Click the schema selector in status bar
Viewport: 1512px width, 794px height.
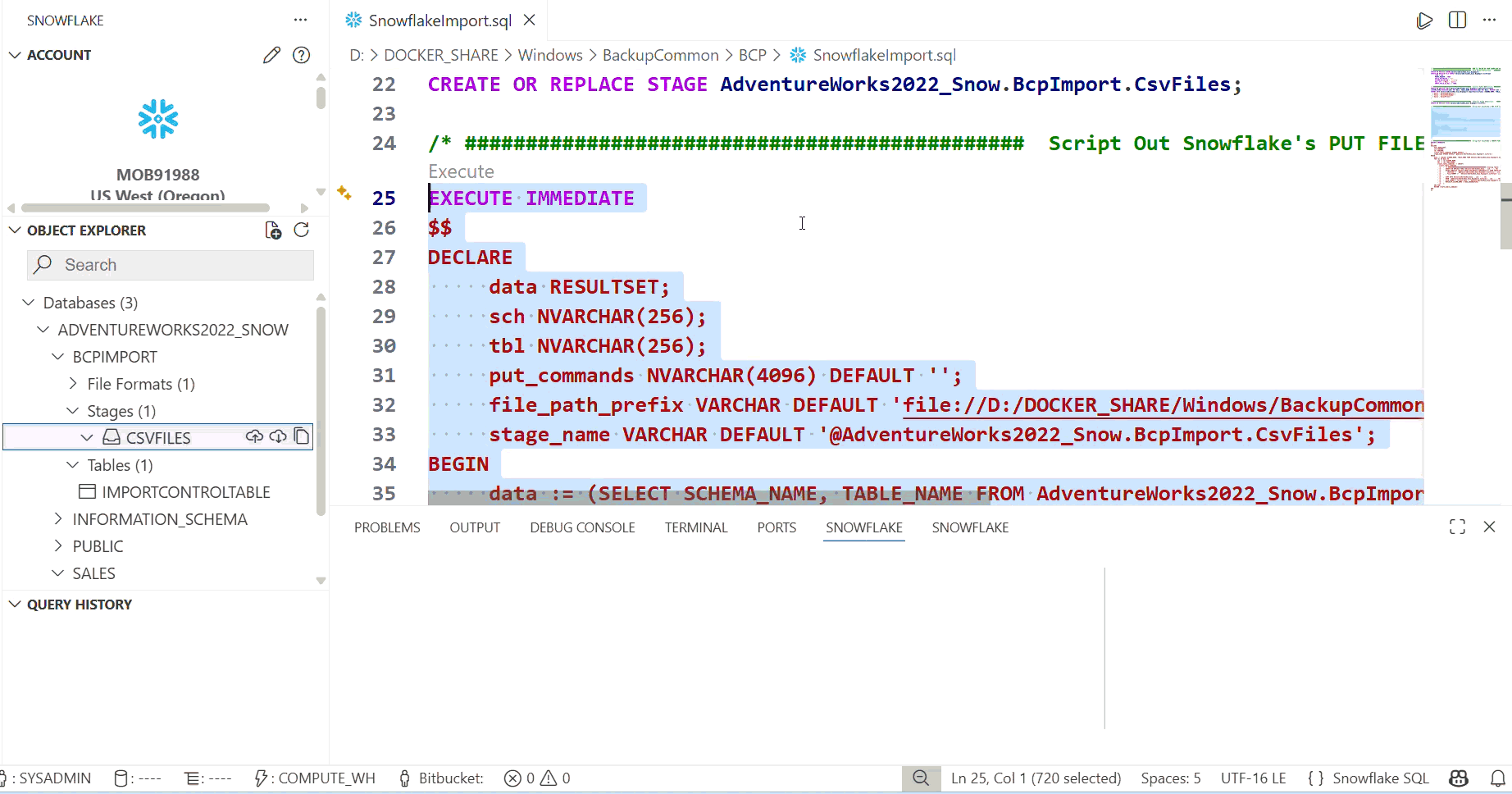click(x=207, y=778)
